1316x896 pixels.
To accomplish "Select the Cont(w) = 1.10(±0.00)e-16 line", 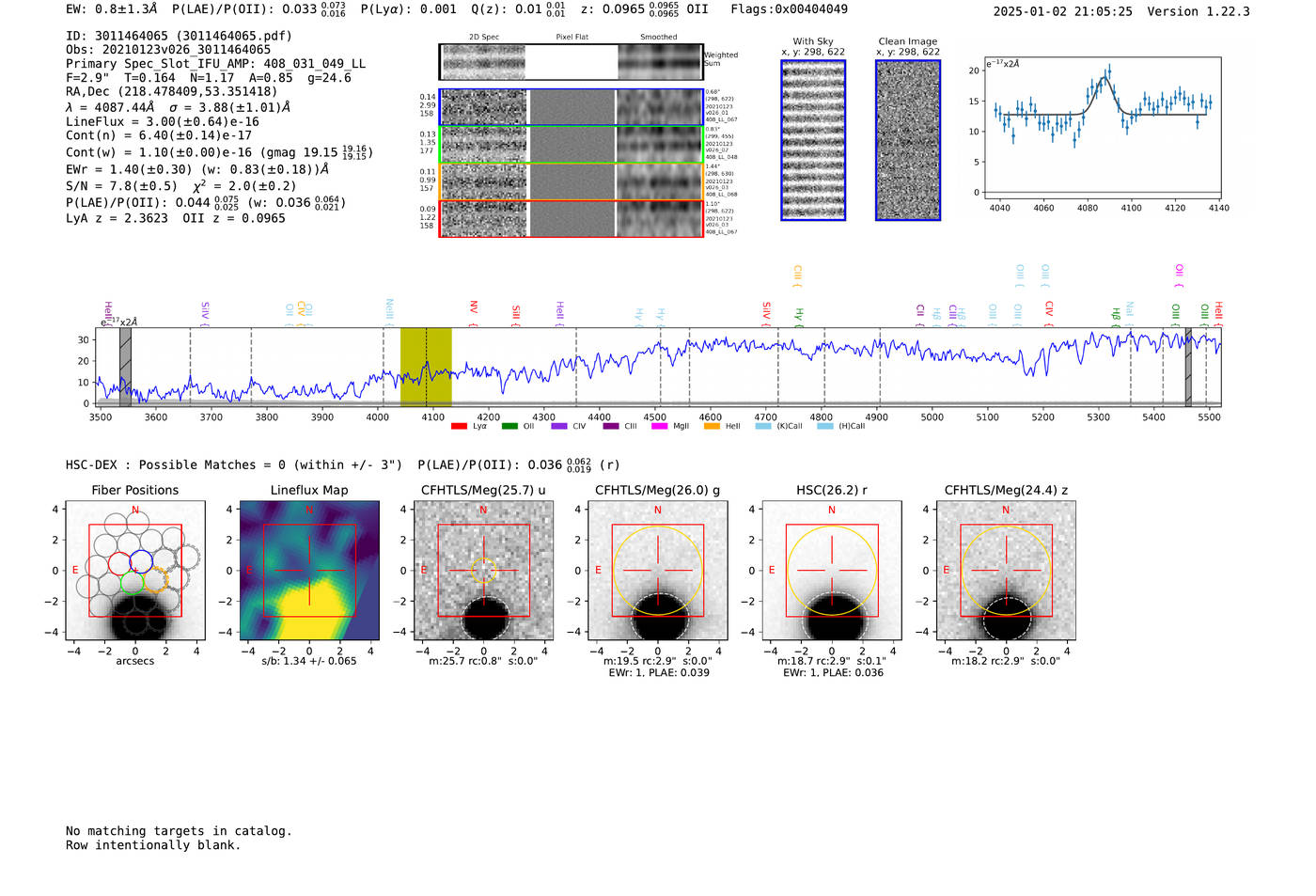I will pos(219,151).
